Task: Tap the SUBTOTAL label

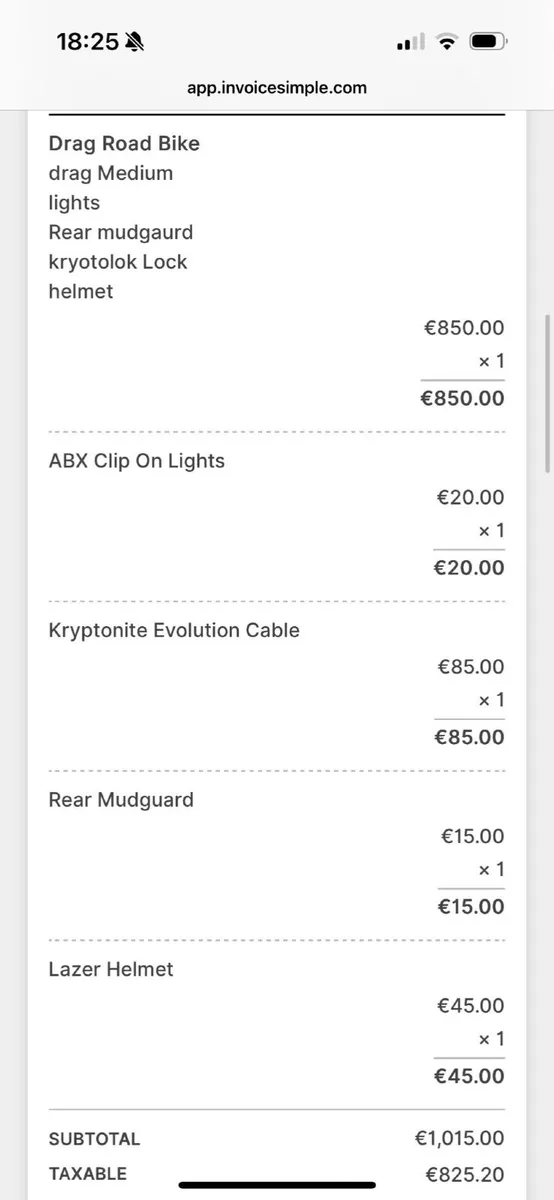Action: click(95, 1139)
